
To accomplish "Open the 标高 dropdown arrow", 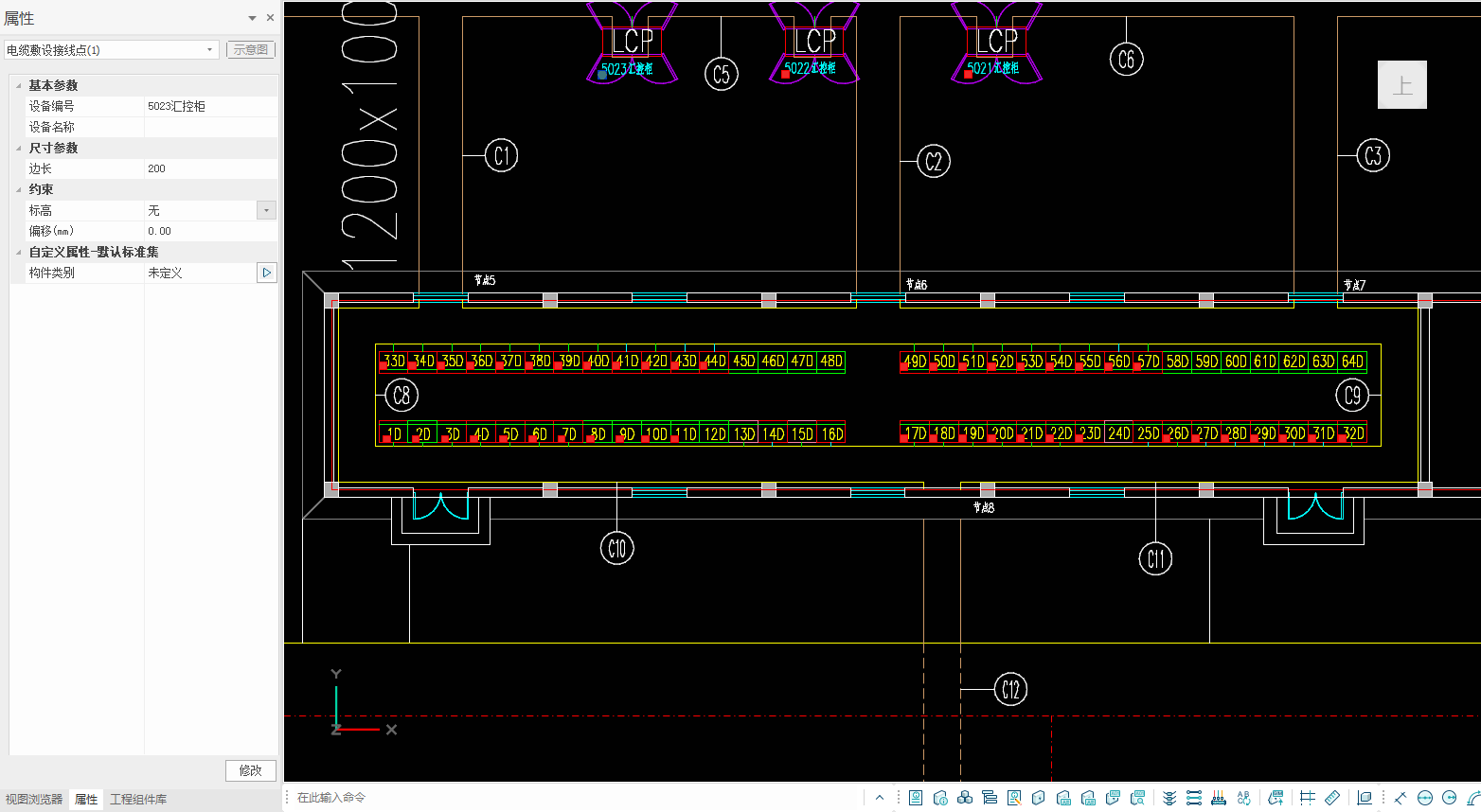I will [266, 210].
